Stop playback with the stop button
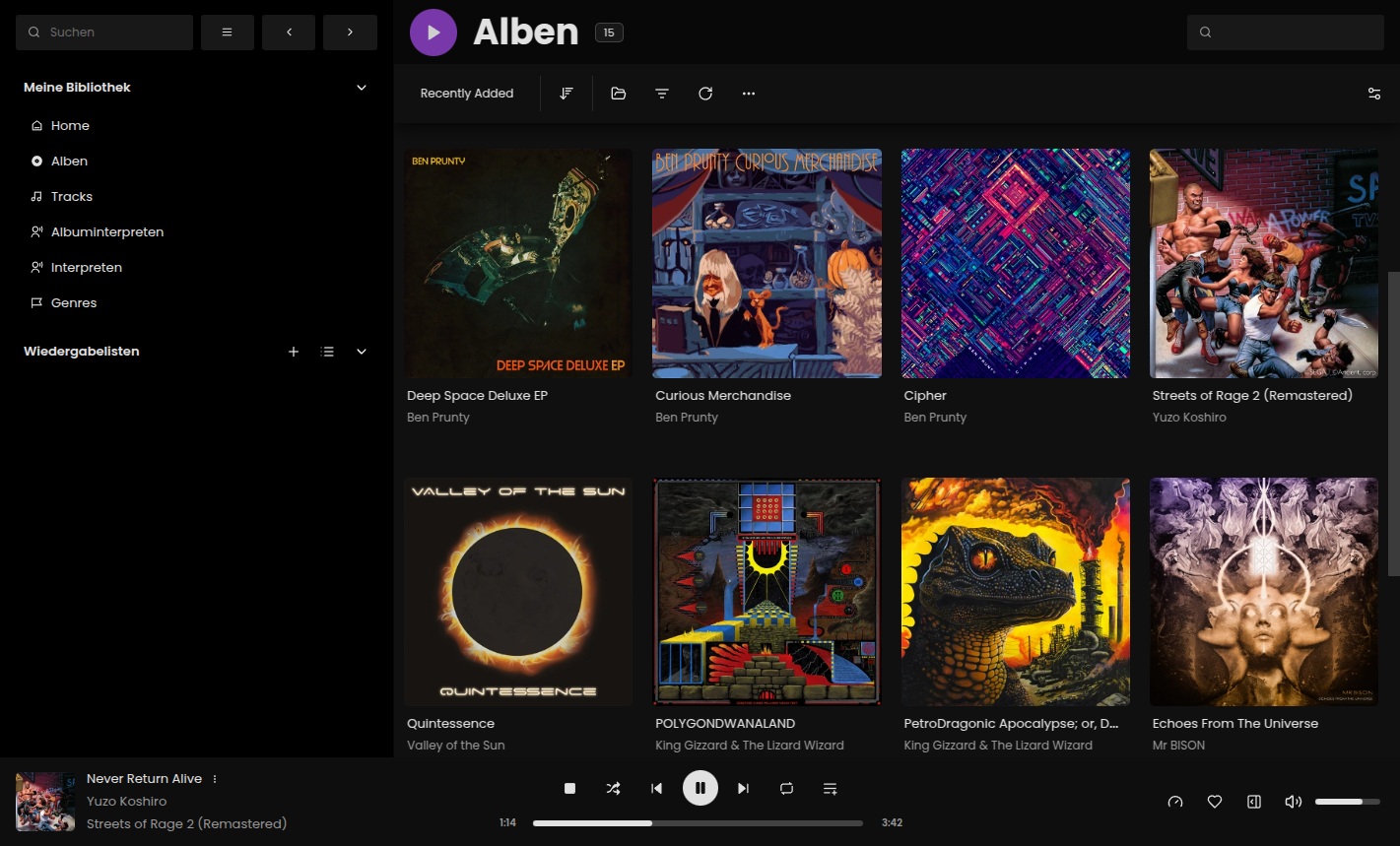Screen dimensions: 1400x846 click(x=569, y=788)
